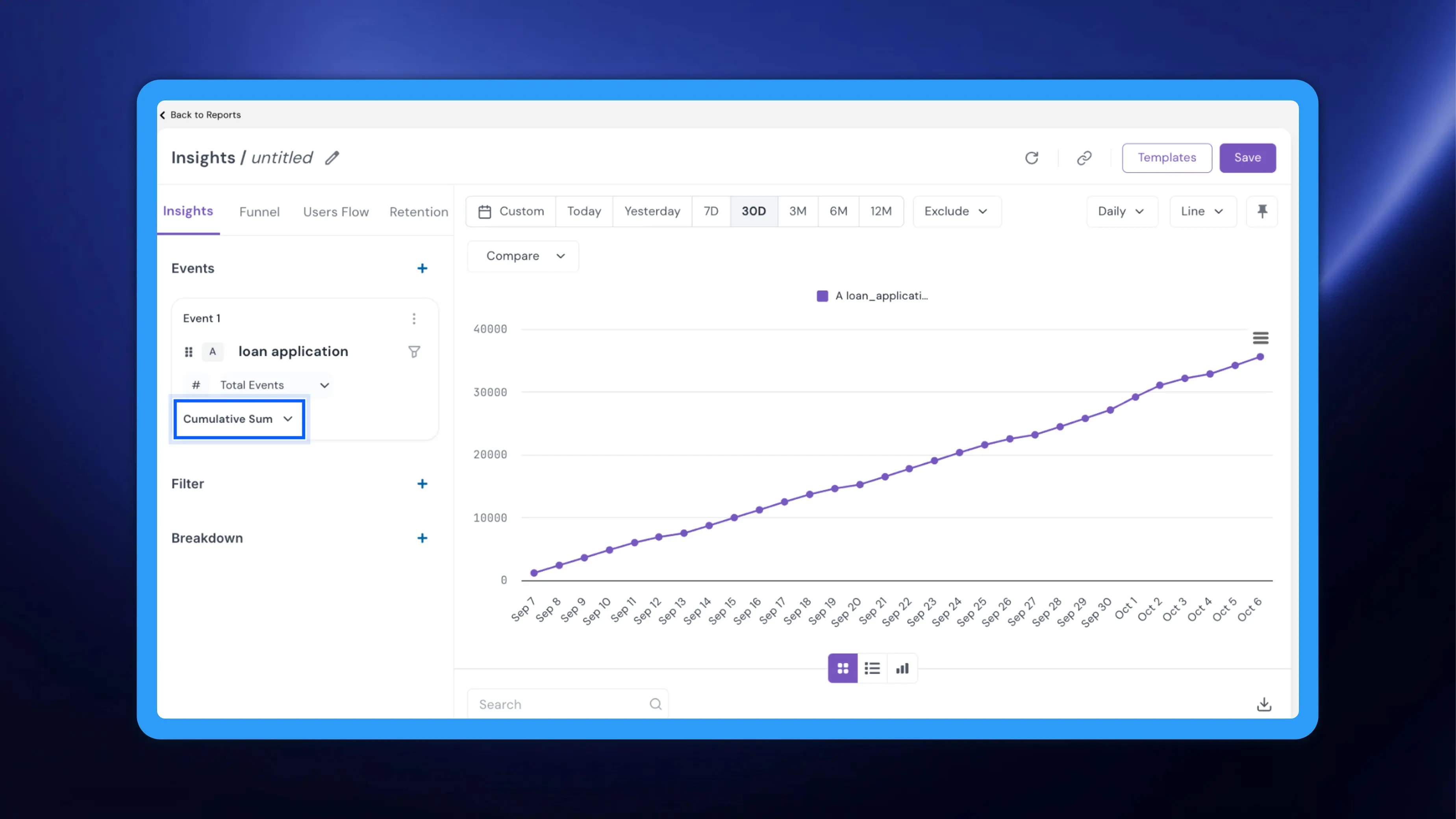Pin the chart with the pushpin icon
The width and height of the screenshot is (1456, 819).
[1262, 211]
